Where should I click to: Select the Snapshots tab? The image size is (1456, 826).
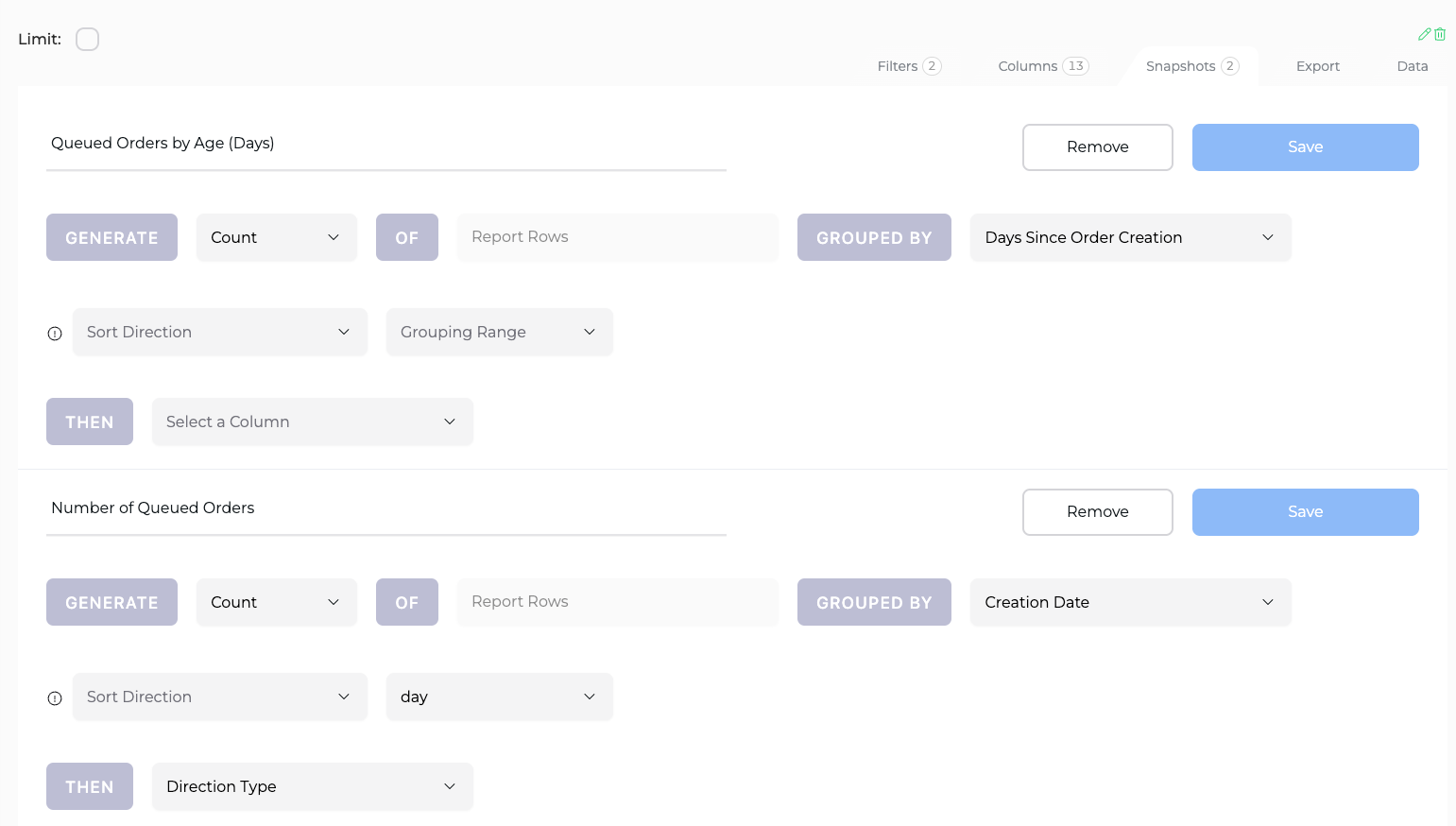1191,66
